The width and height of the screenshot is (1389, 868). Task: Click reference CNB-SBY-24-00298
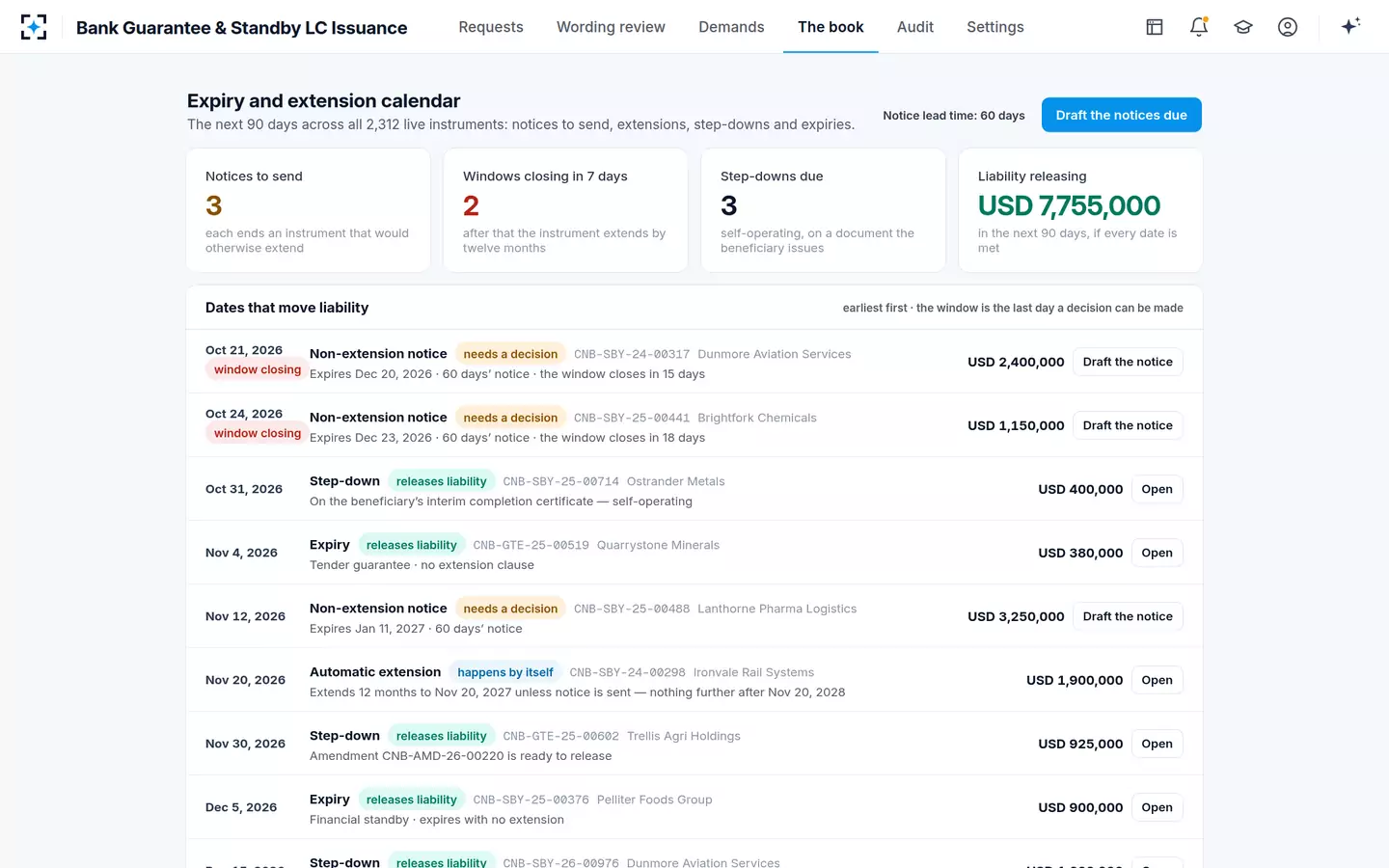point(627,672)
